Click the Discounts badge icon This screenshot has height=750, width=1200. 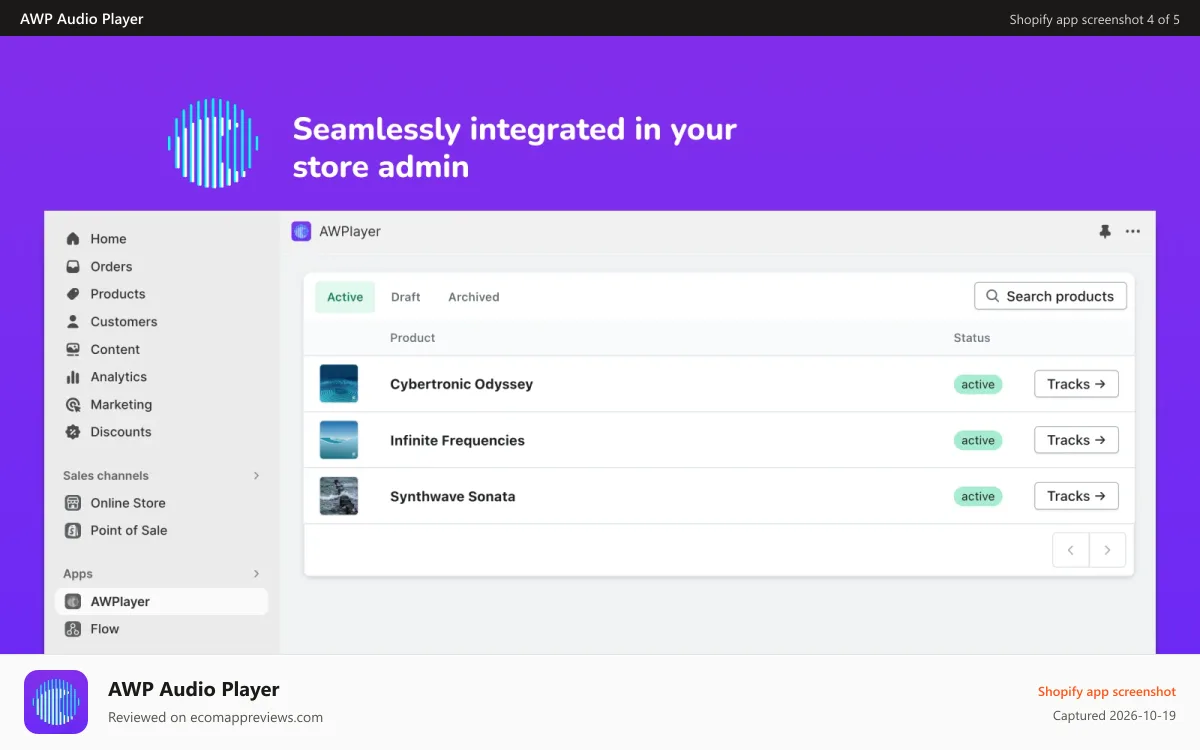[73, 432]
